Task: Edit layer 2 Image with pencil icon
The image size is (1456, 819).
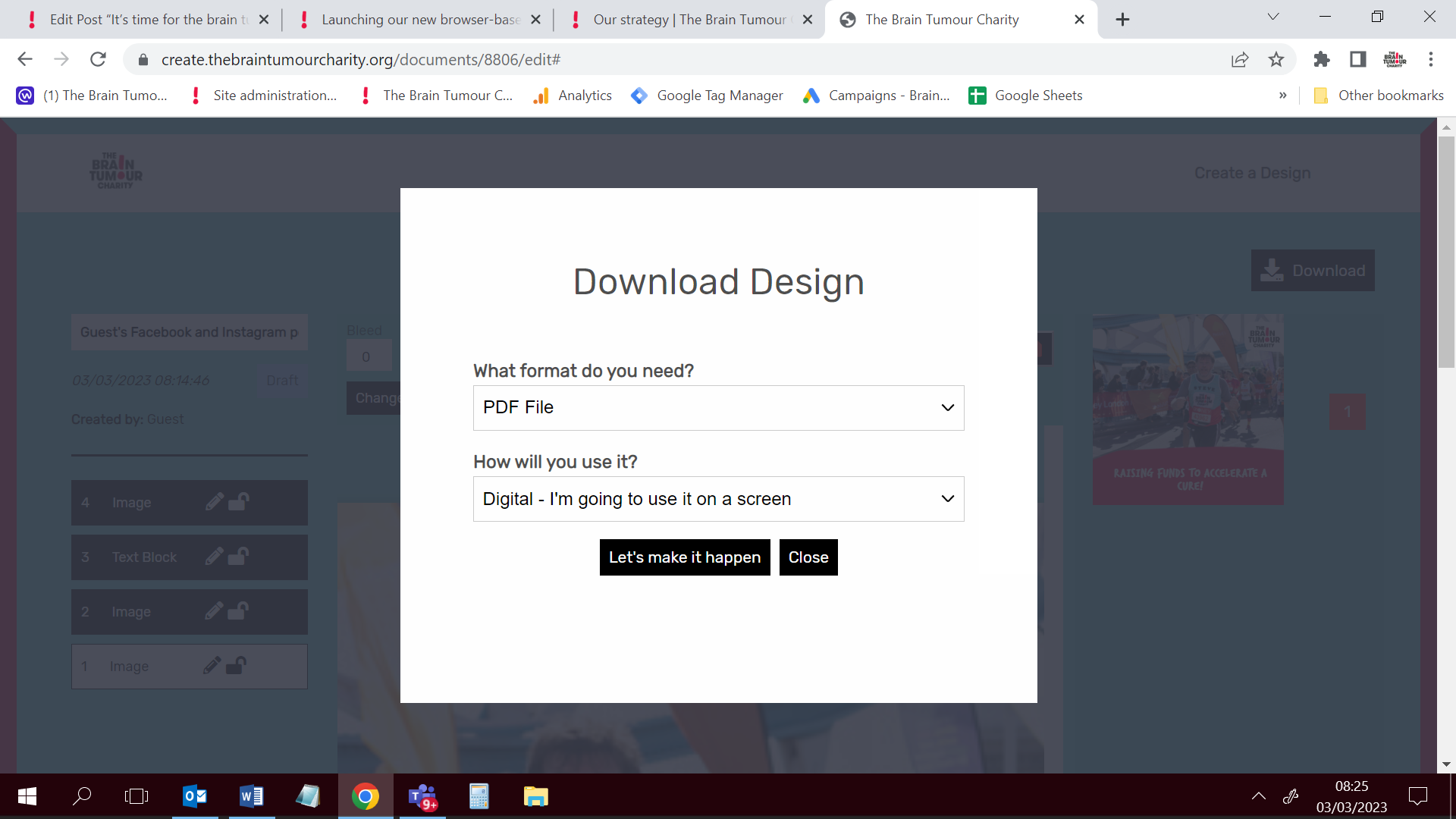Action: [x=215, y=611]
